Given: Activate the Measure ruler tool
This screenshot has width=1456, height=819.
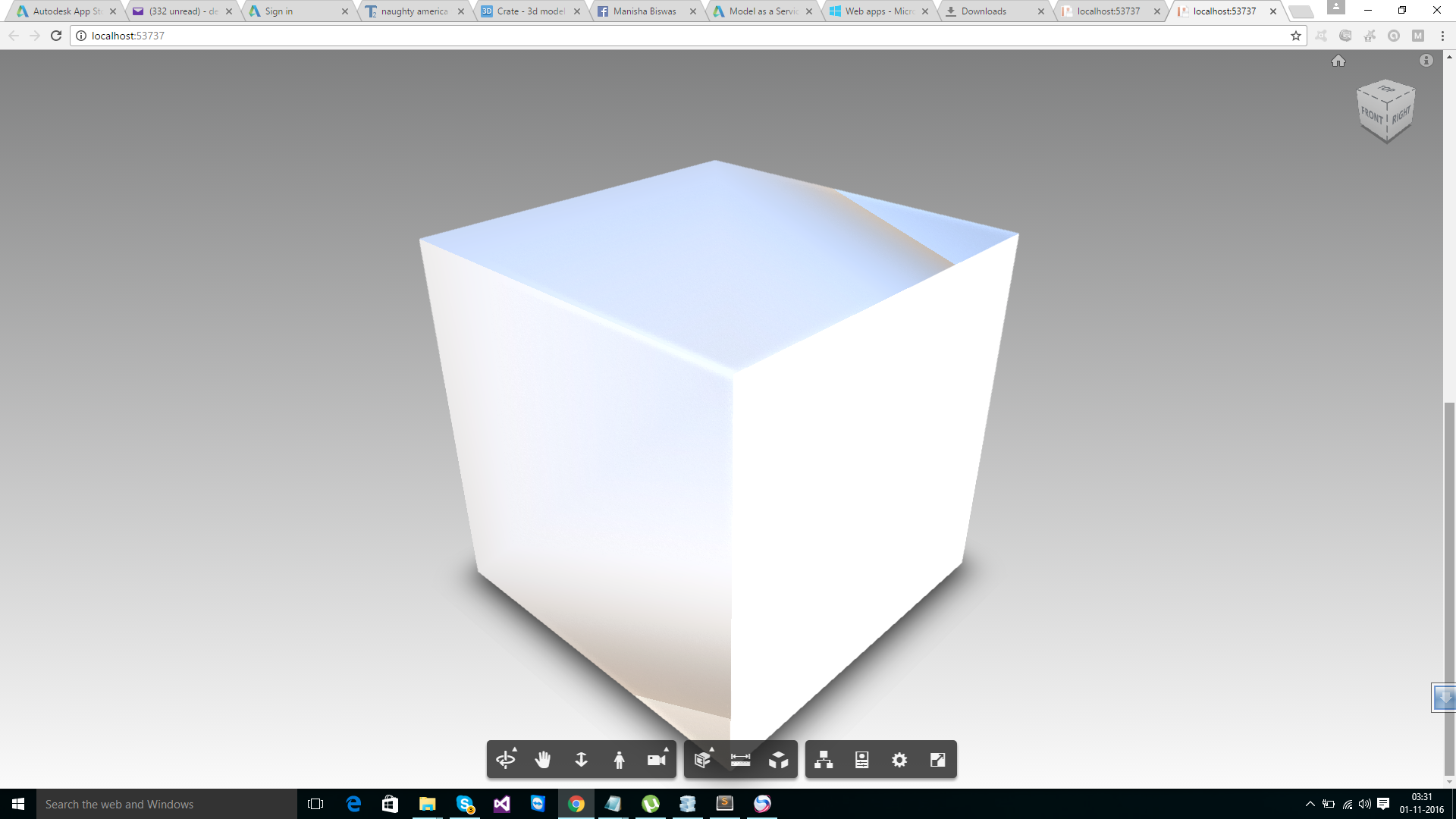Looking at the screenshot, I should (x=740, y=760).
